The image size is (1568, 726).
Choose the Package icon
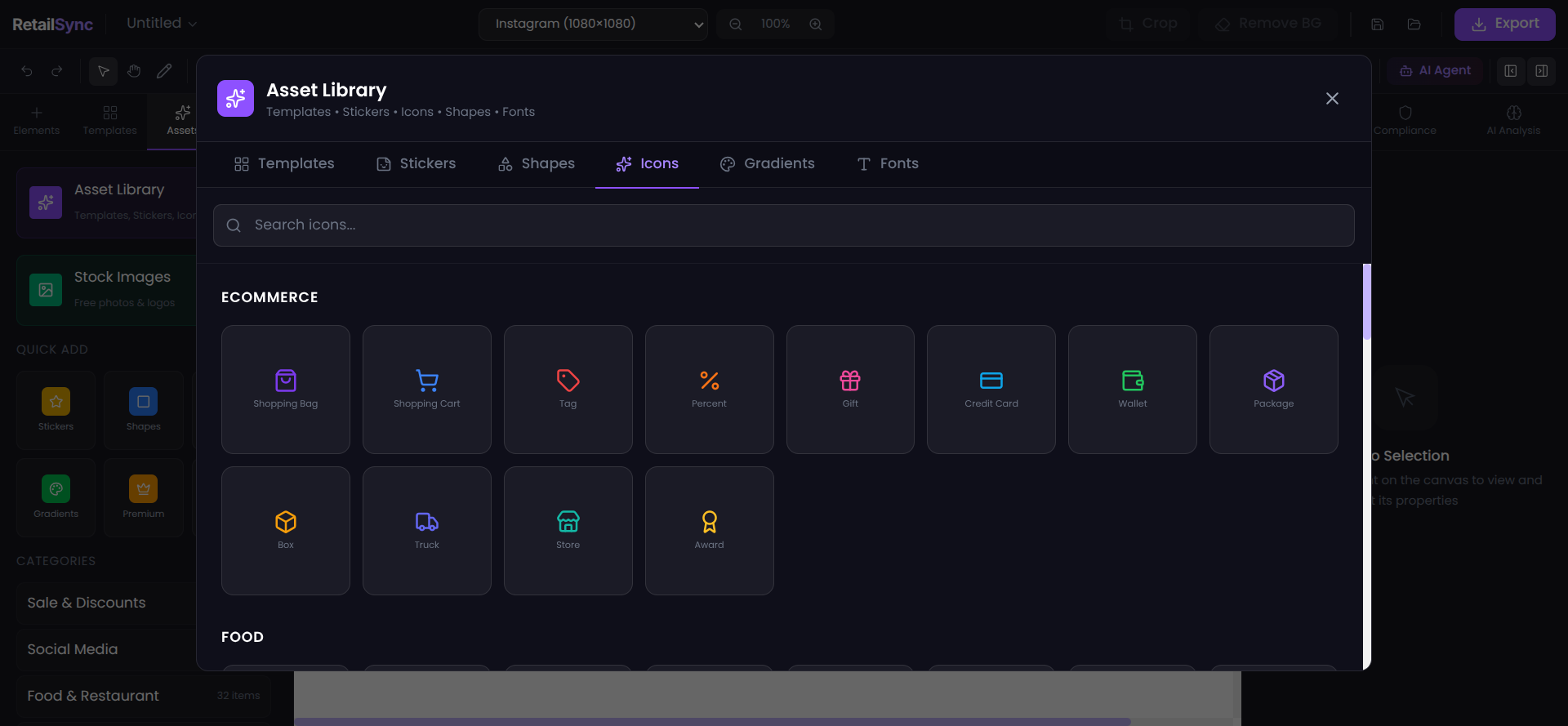click(x=1274, y=390)
